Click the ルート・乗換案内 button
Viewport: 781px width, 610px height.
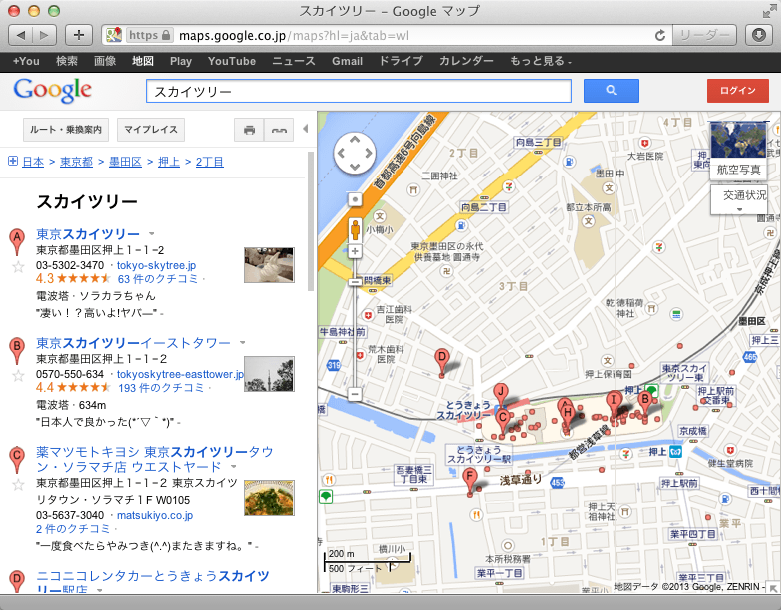66,130
